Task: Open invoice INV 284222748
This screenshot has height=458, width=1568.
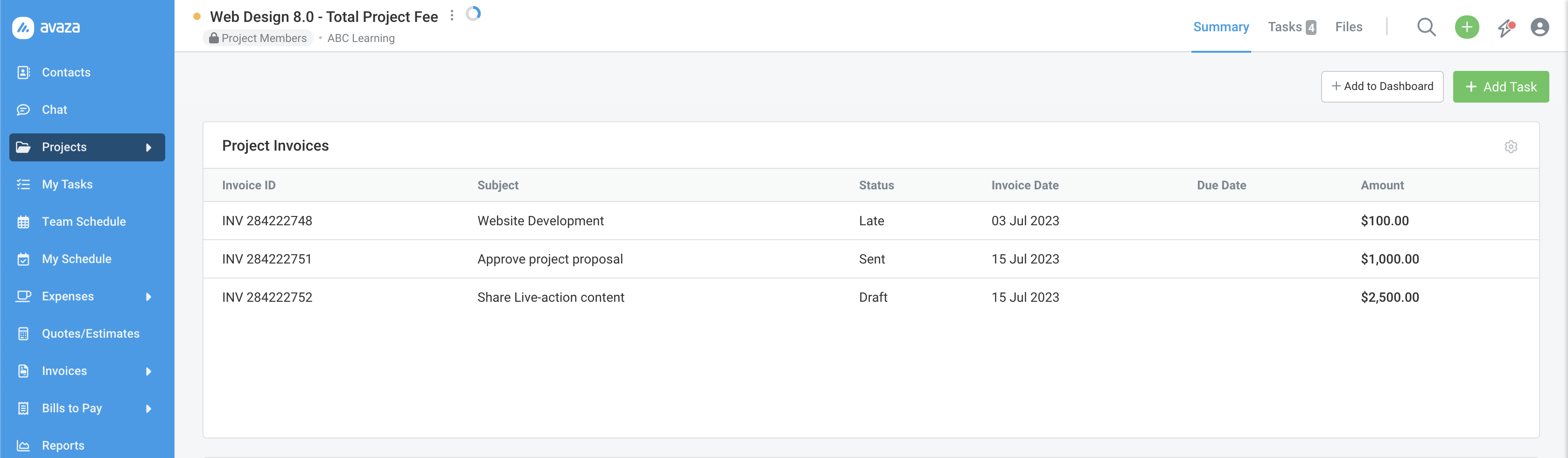Action: point(266,221)
